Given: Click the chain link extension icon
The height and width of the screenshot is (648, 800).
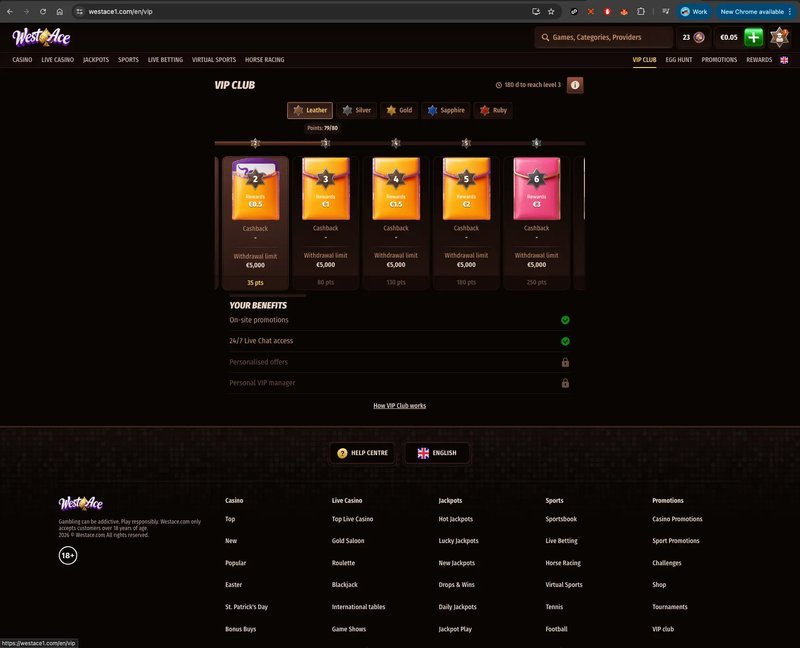Looking at the screenshot, I should 574,11.
